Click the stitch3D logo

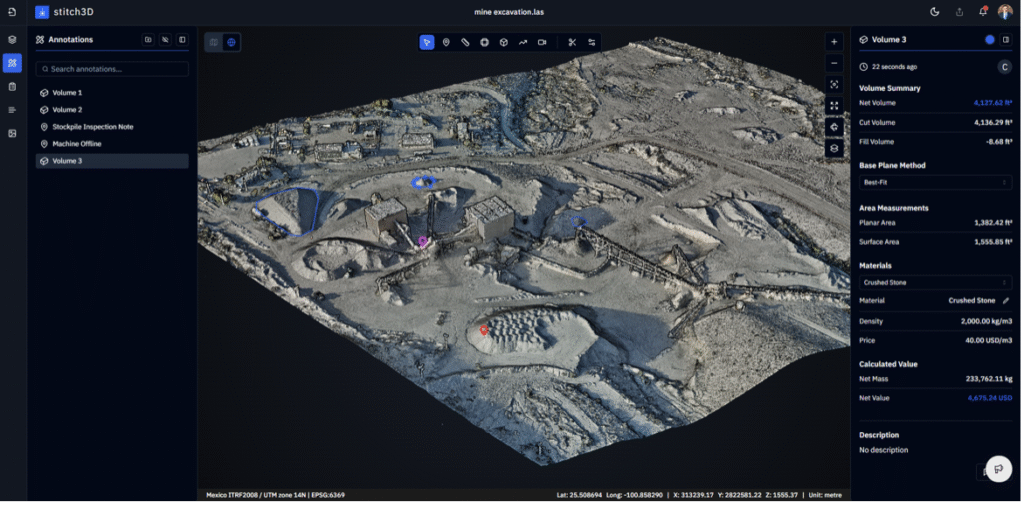(x=64, y=12)
